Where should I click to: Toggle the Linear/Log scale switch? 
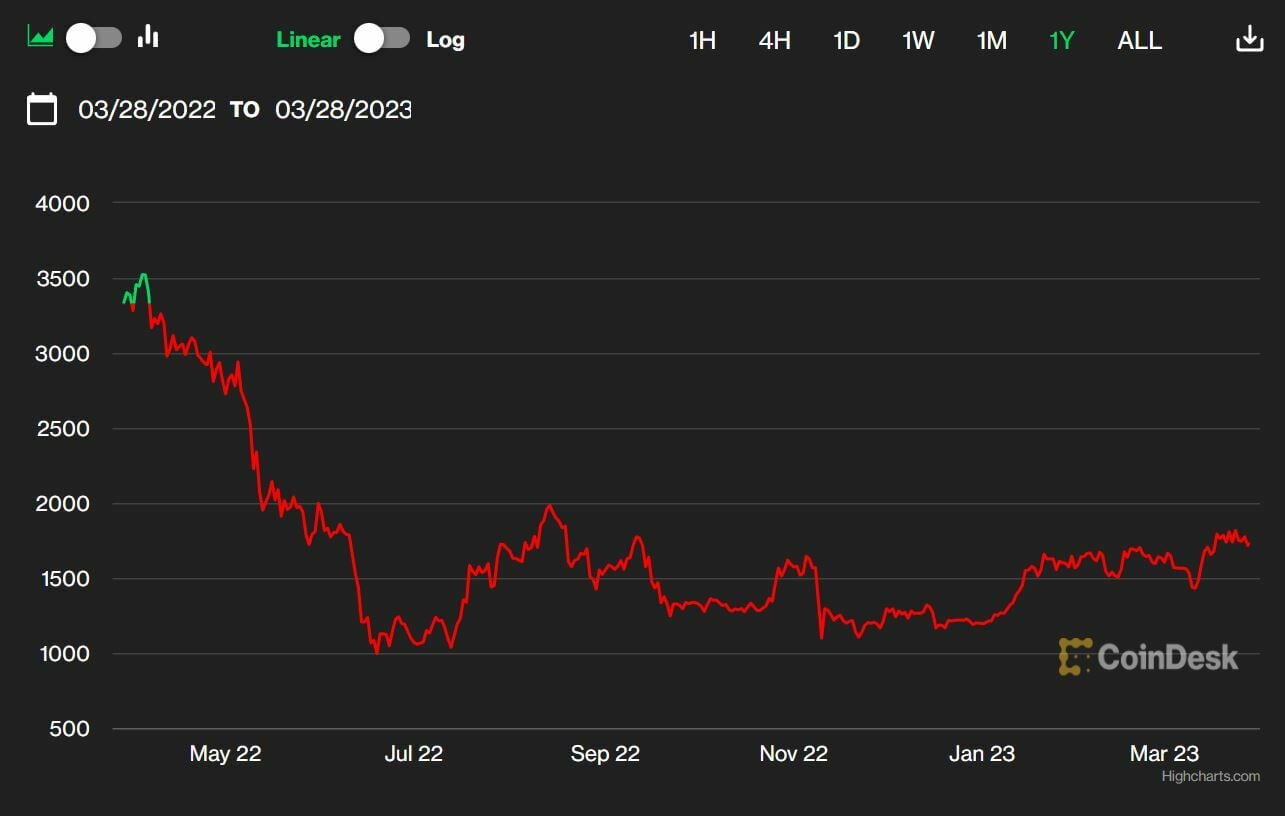(382, 39)
